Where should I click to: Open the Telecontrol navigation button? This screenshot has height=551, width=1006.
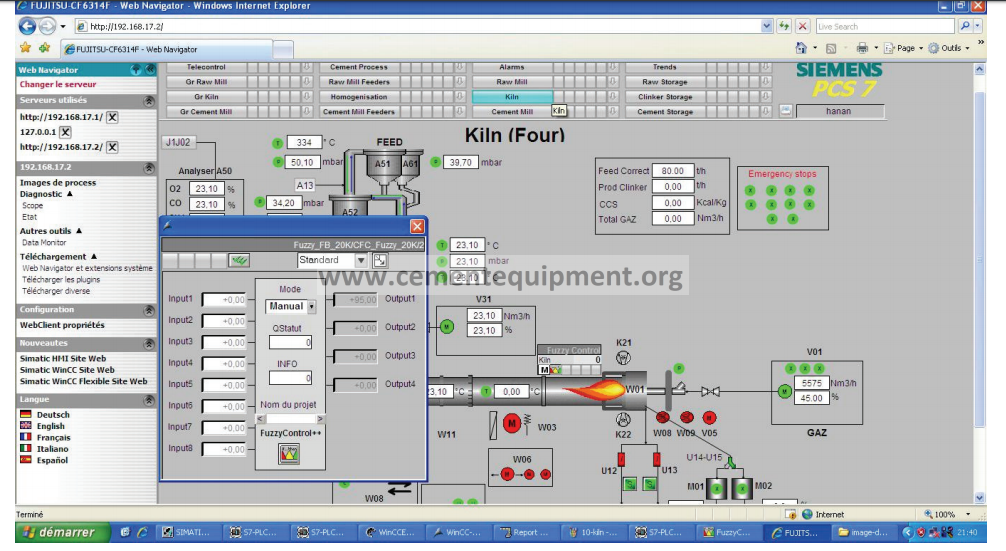(x=206, y=67)
